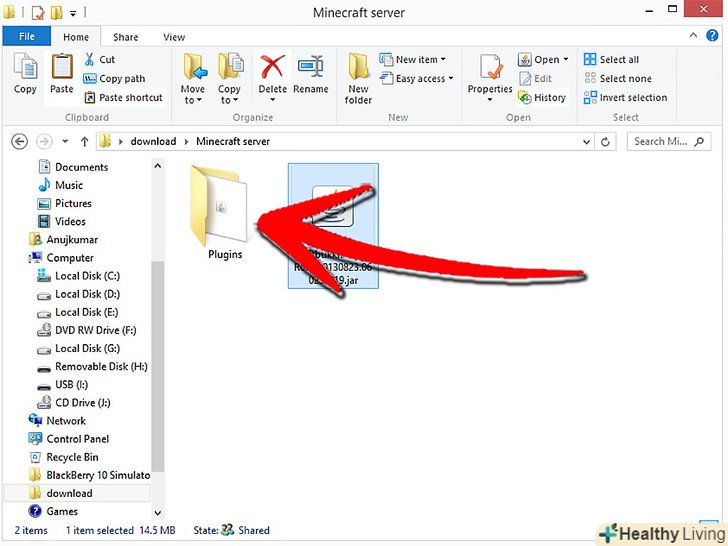Screen dimensions: 728x546
Task: Collapse the ribbon with the chevron
Action: coord(693,35)
